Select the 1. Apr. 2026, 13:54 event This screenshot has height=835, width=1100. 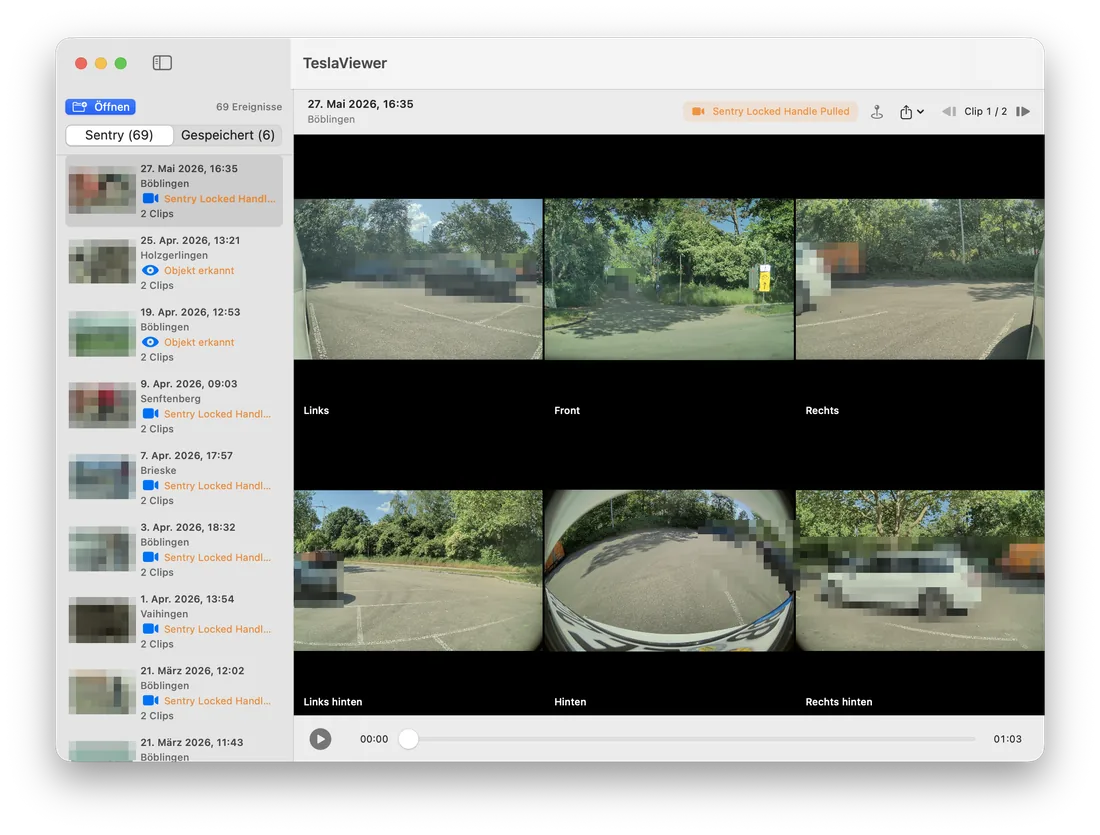coord(174,621)
